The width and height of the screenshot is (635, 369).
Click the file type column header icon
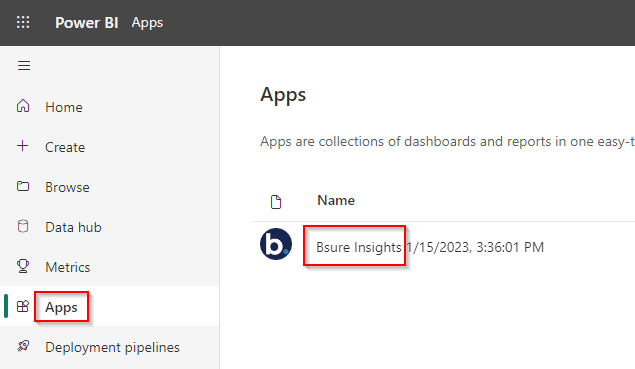pos(276,201)
